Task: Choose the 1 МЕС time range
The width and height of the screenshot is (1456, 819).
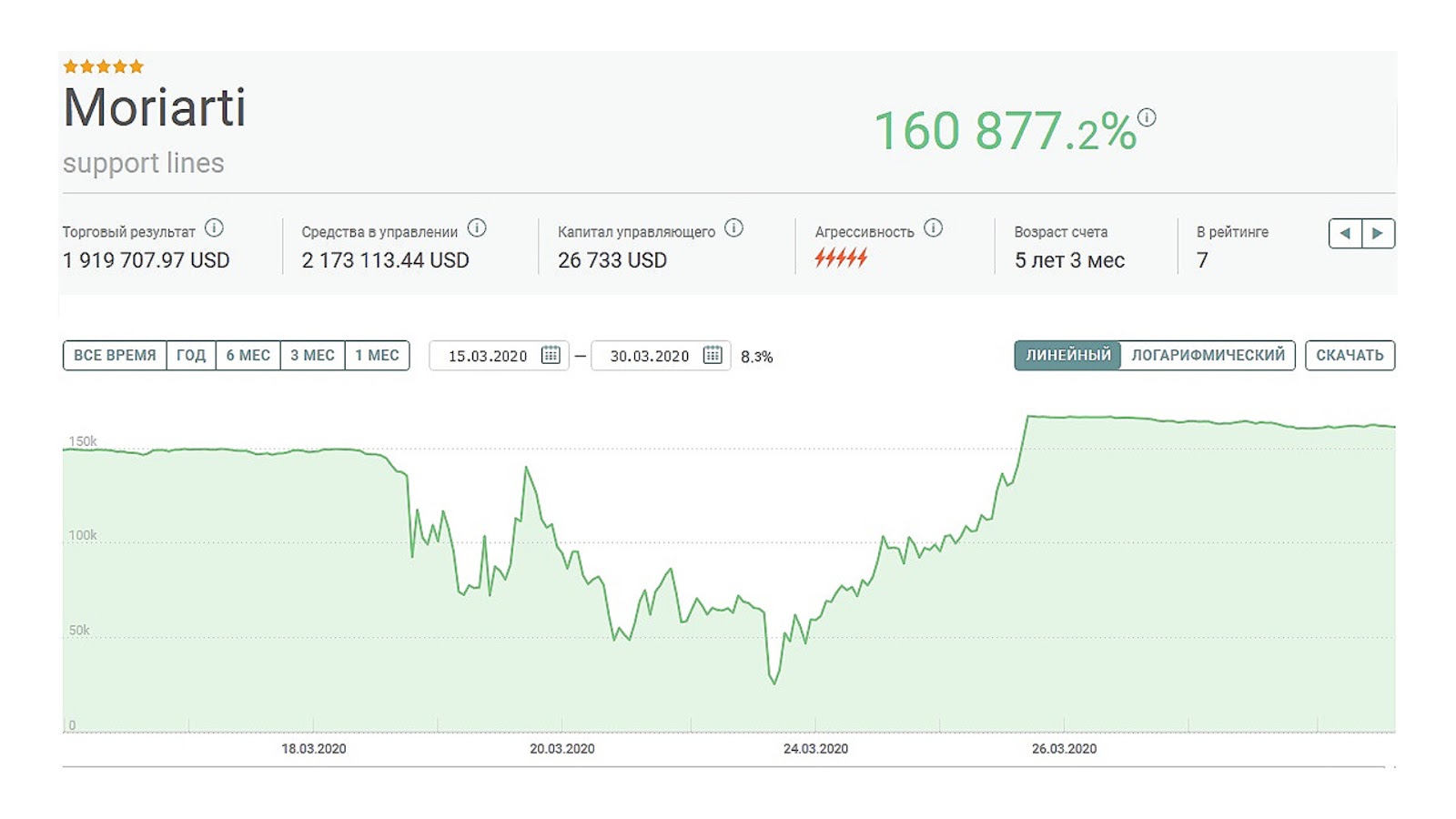Action: click(x=377, y=355)
